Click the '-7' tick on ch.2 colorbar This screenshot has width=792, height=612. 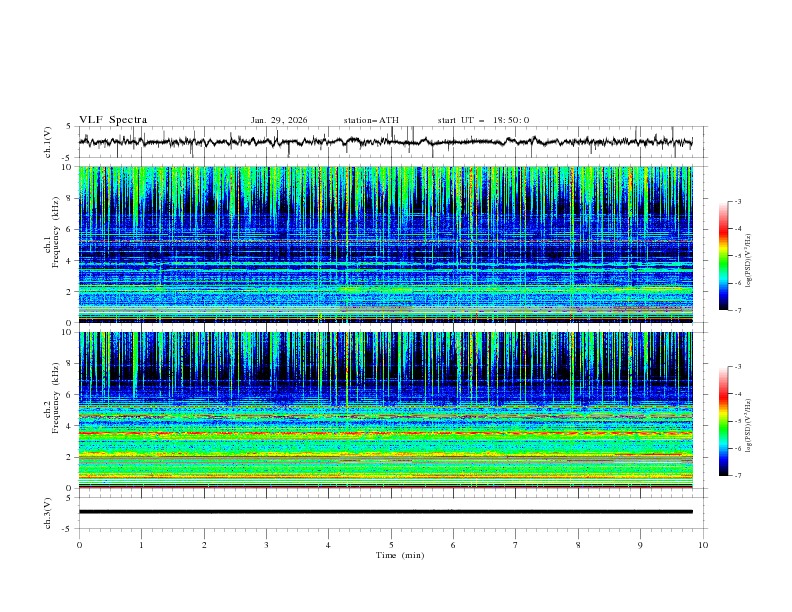click(737, 476)
